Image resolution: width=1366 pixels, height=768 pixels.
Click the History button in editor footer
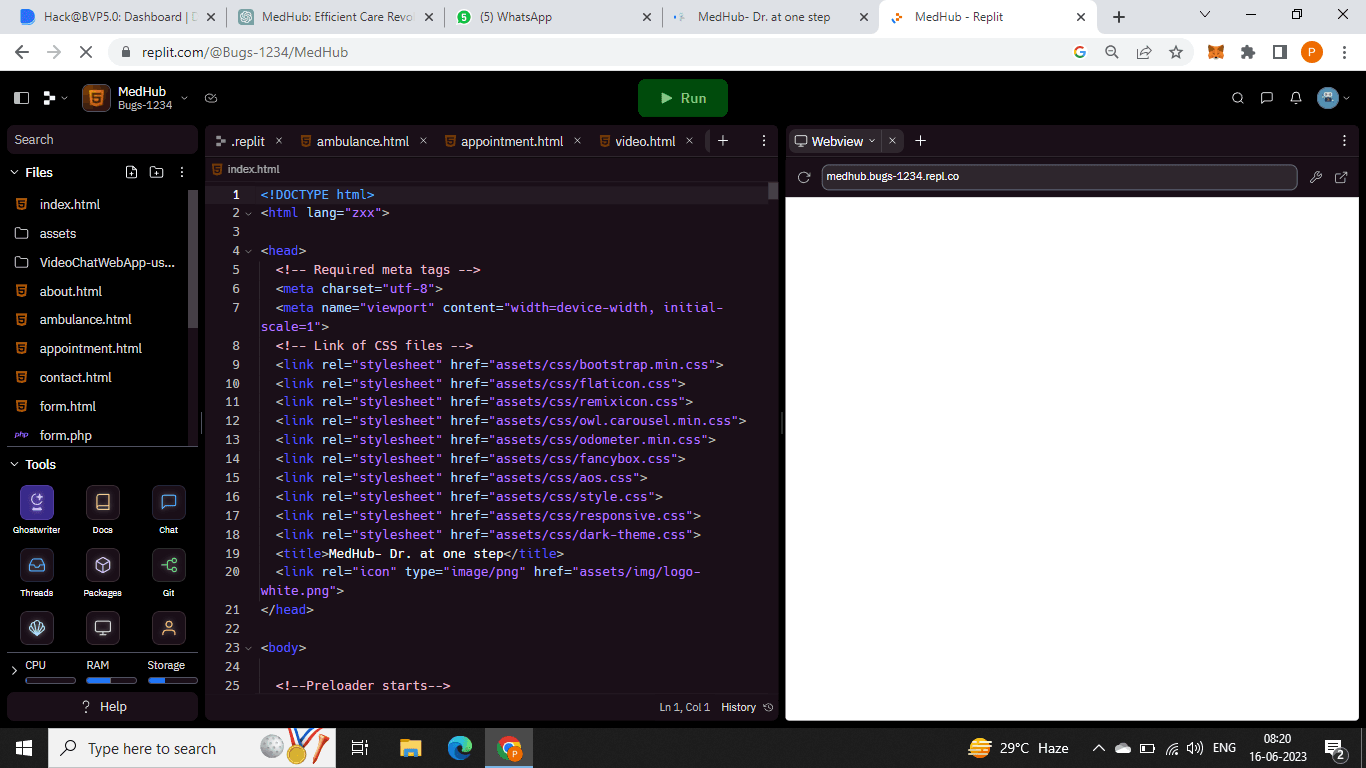[x=747, y=707]
